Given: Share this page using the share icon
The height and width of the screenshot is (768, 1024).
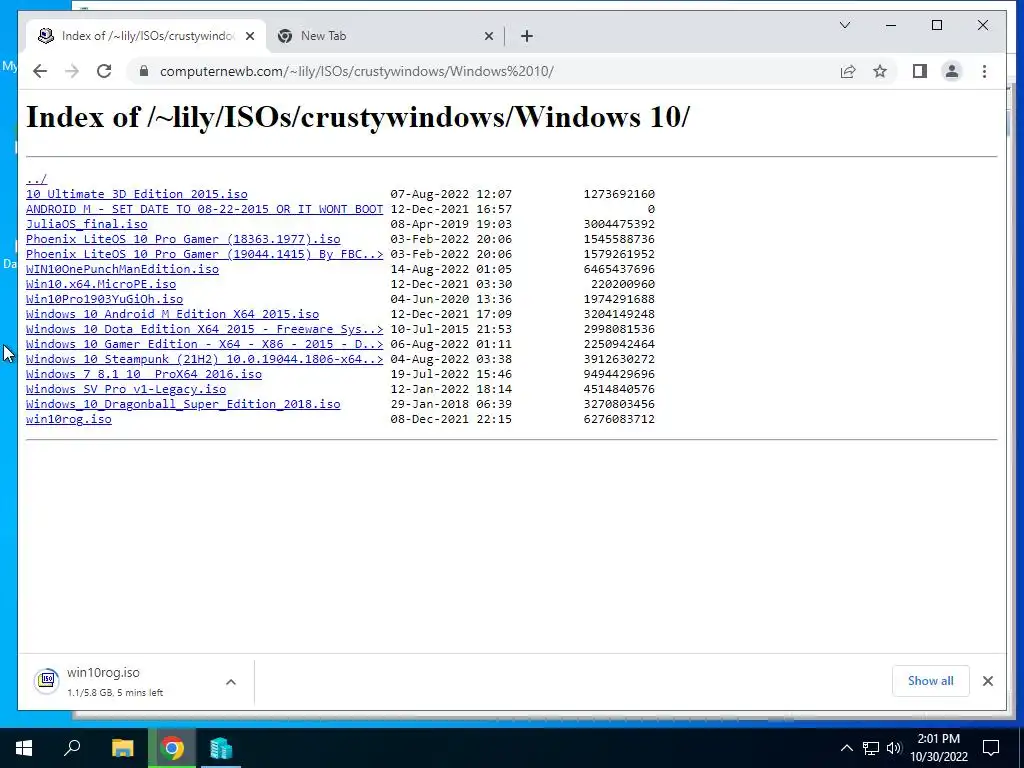Looking at the screenshot, I should (x=848, y=71).
